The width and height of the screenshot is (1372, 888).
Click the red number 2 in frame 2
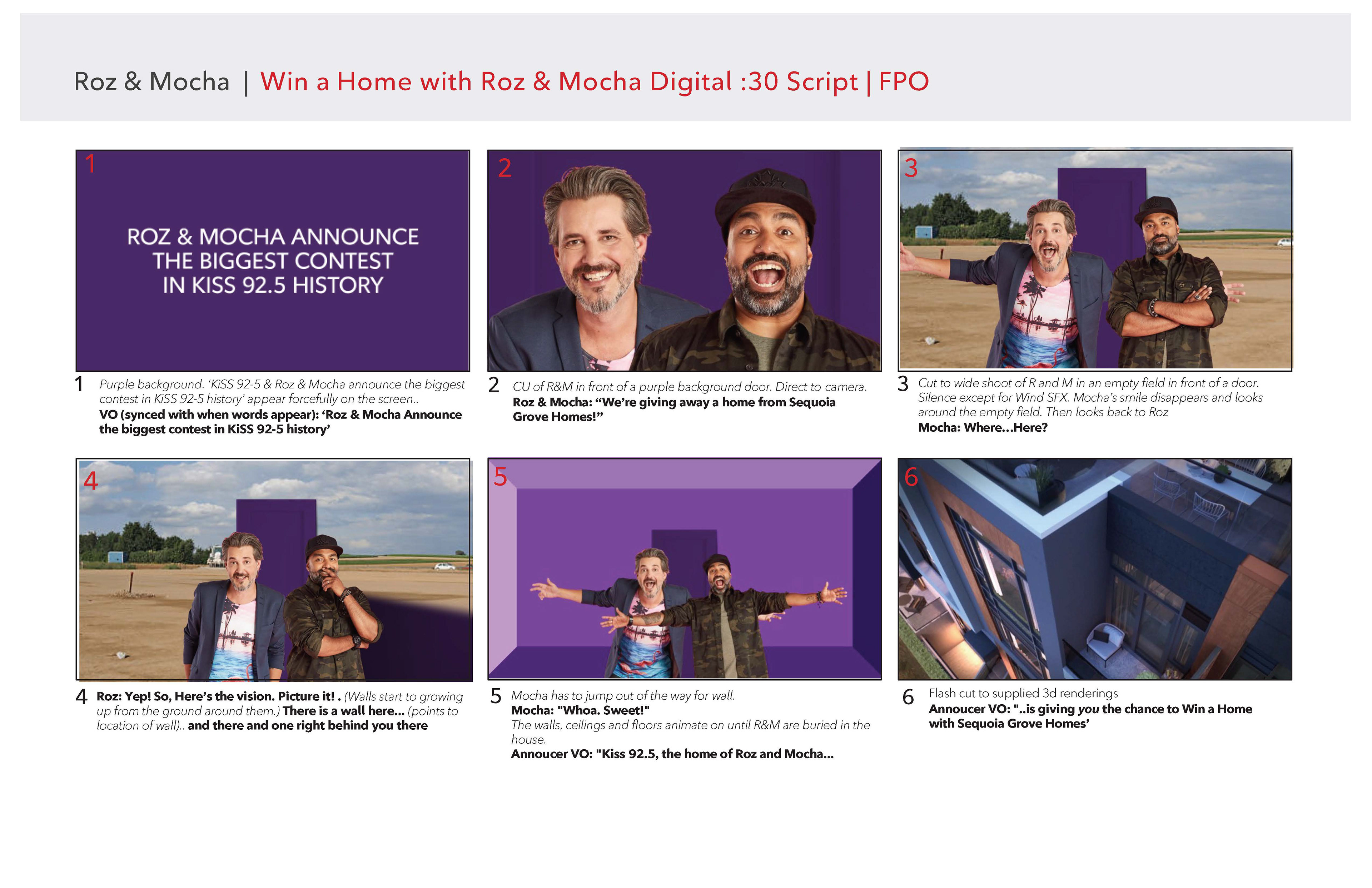click(x=504, y=168)
